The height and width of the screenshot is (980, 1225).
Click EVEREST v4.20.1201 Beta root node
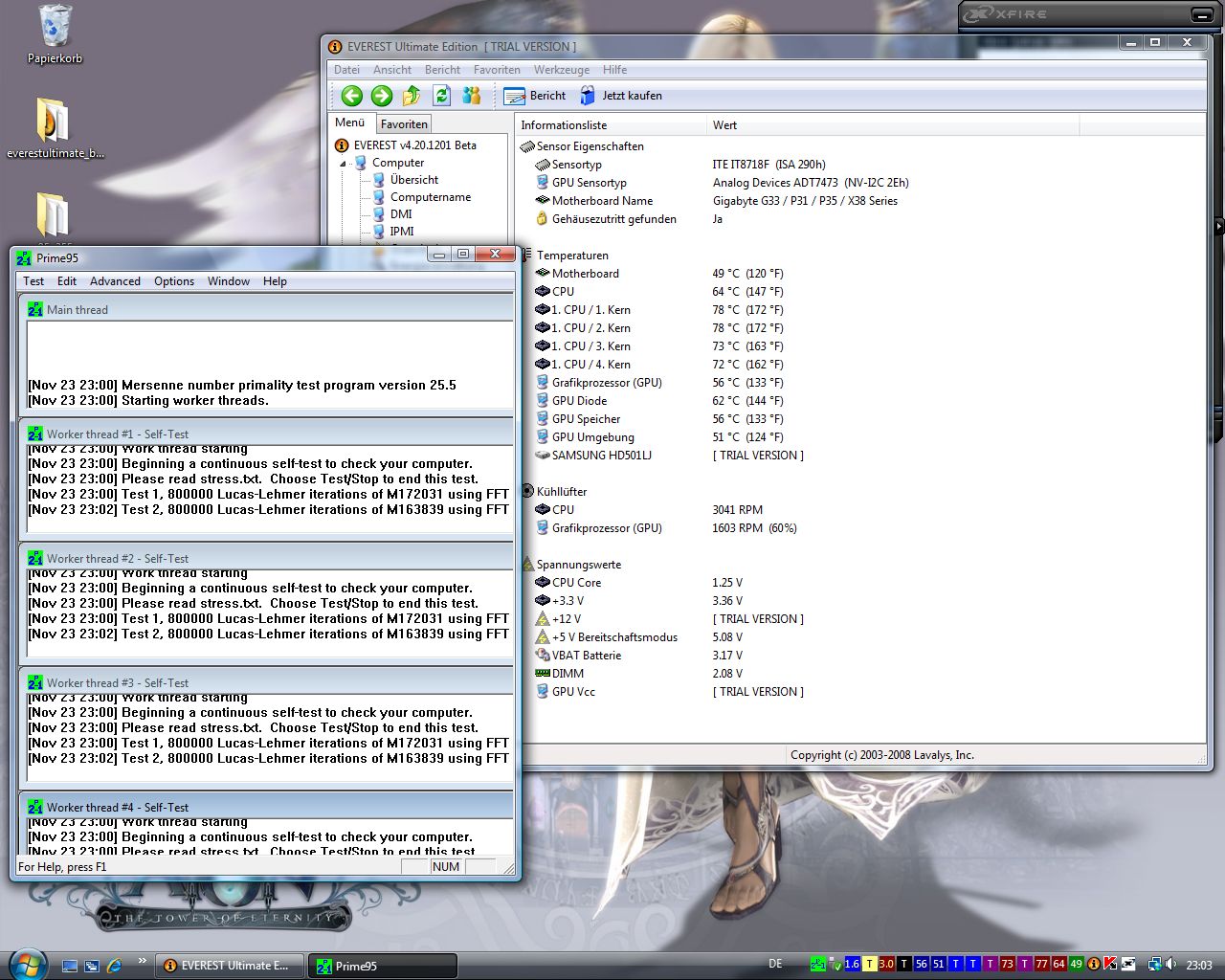click(x=414, y=145)
